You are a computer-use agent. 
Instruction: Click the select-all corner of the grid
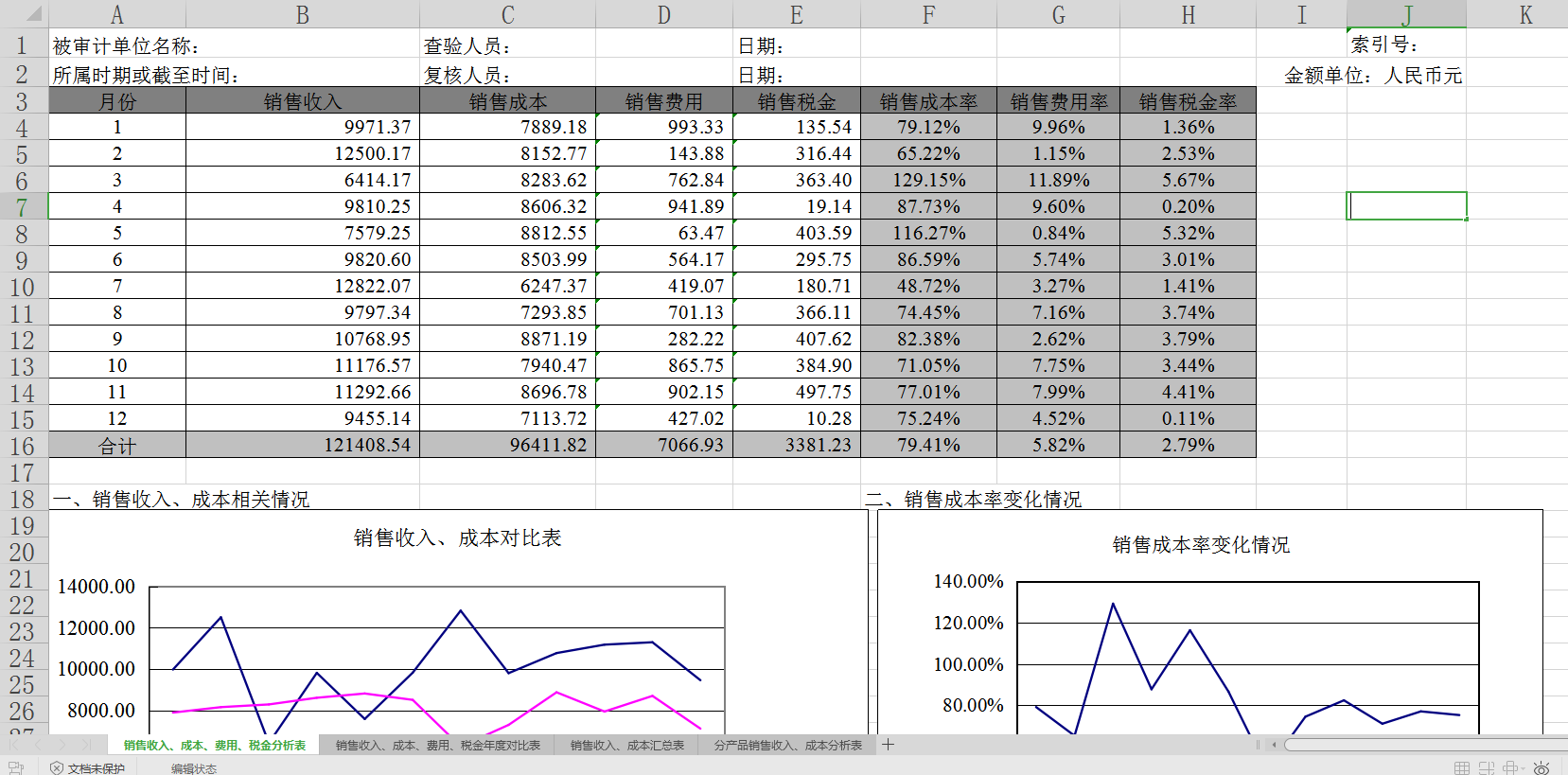click(24, 14)
